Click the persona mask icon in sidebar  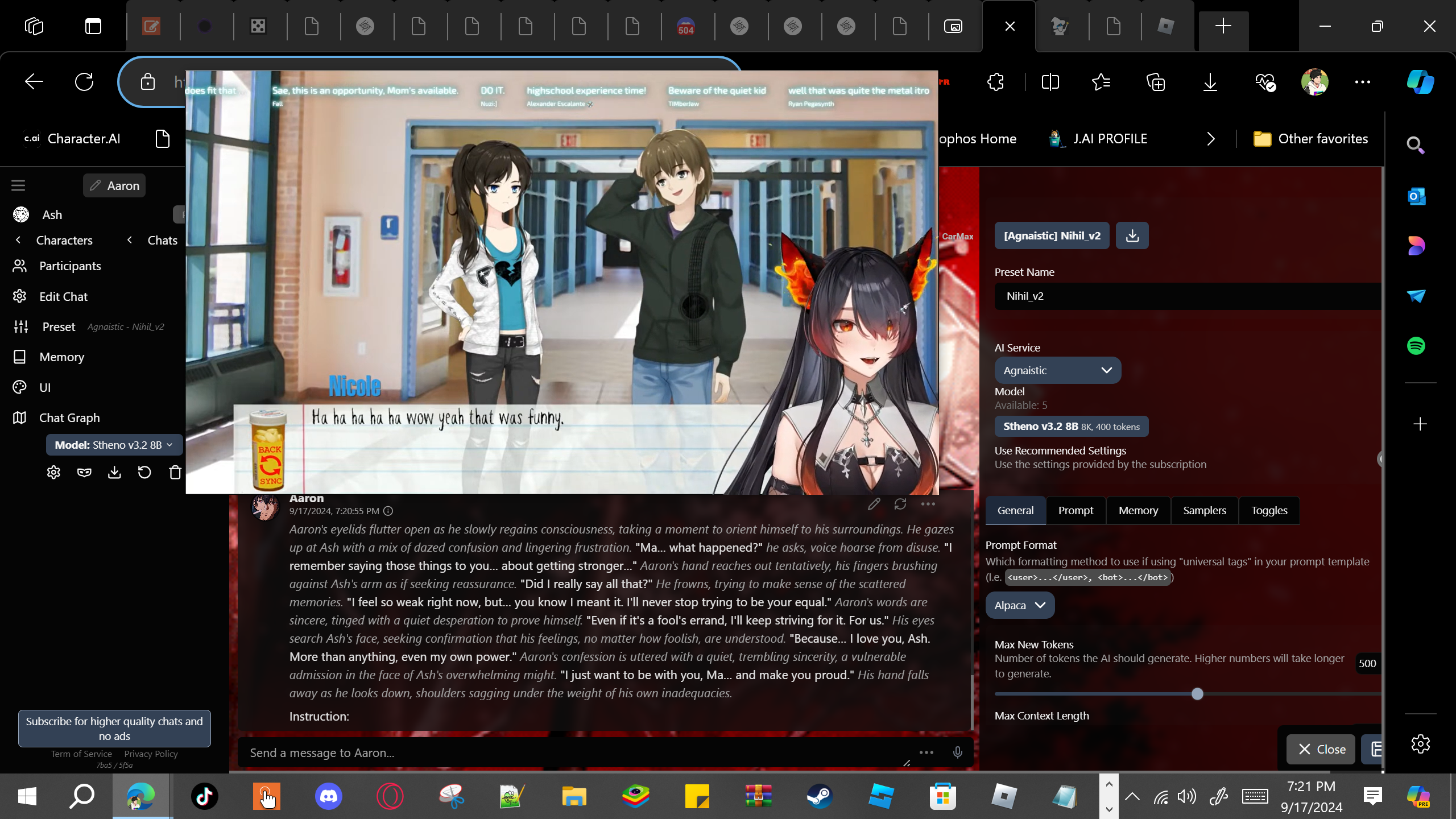click(x=84, y=473)
